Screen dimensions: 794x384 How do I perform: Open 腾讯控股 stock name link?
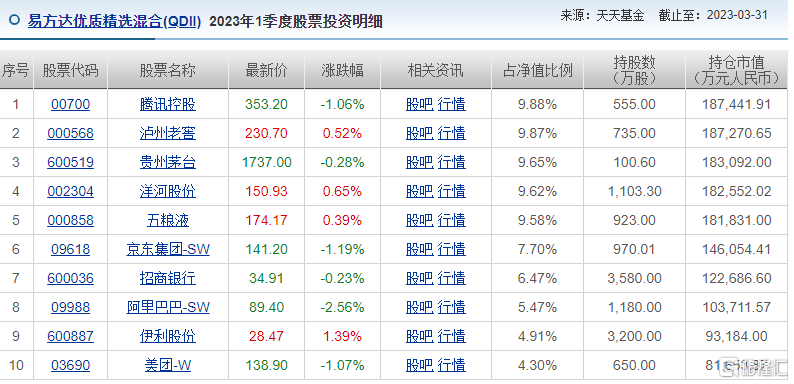(x=168, y=104)
